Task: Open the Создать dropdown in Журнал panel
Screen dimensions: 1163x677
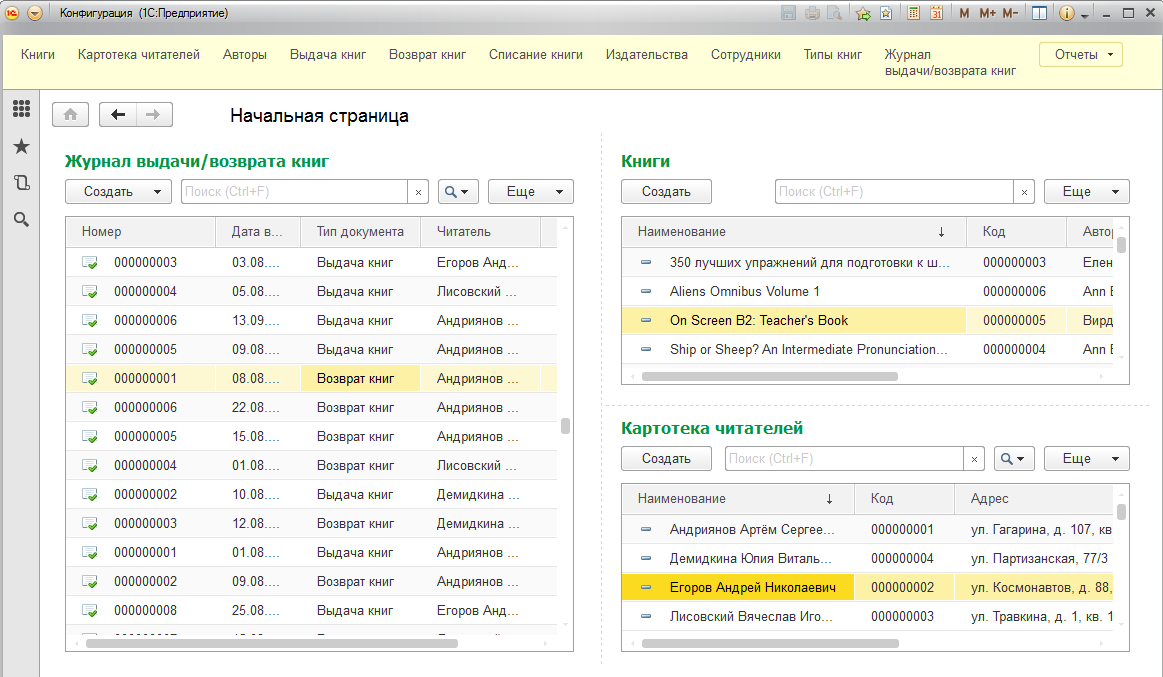Action: tap(156, 191)
